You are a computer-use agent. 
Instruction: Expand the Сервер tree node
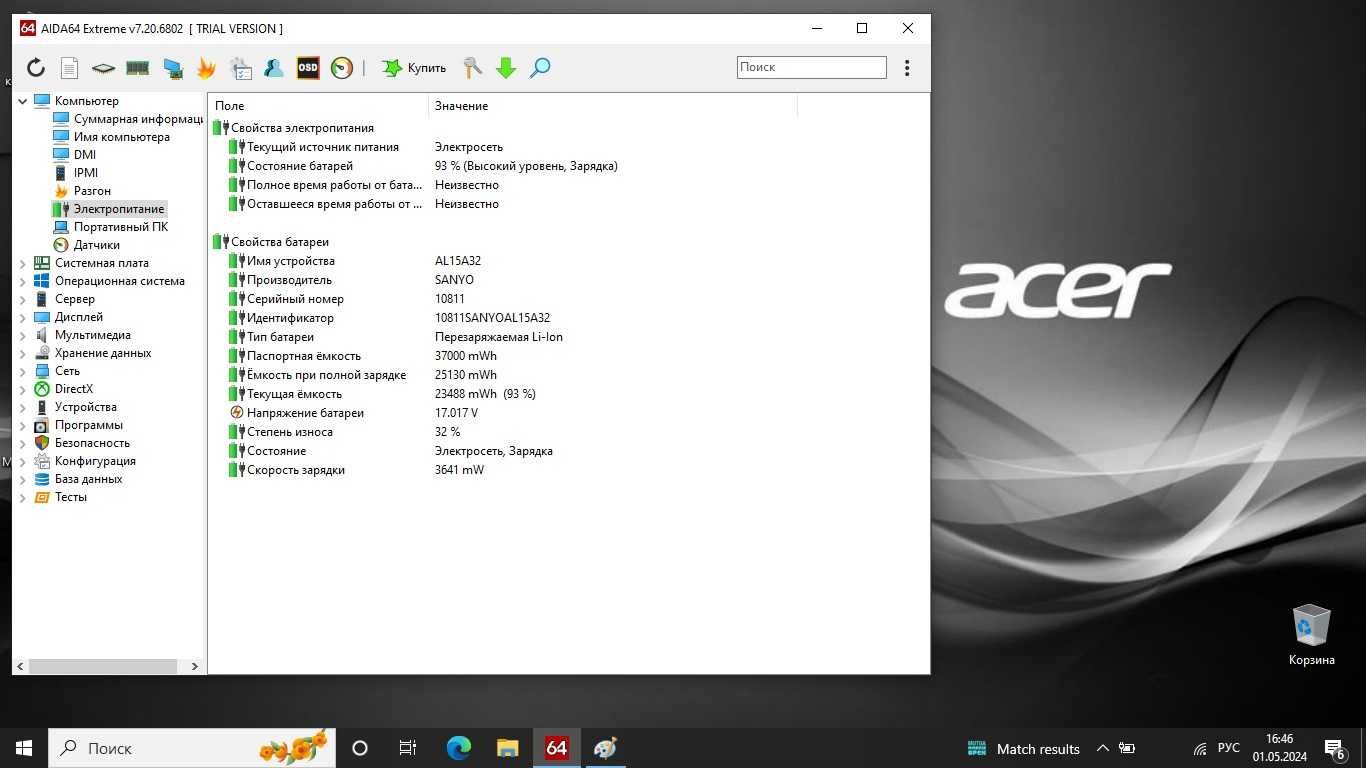click(x=23, y=299)
